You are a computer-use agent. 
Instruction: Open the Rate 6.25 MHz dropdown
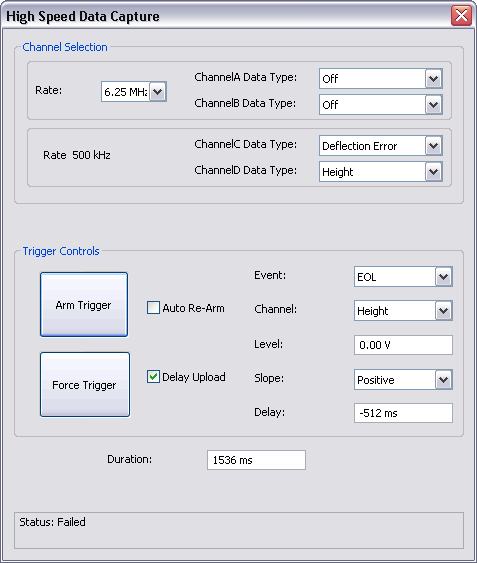pos(134,92)
